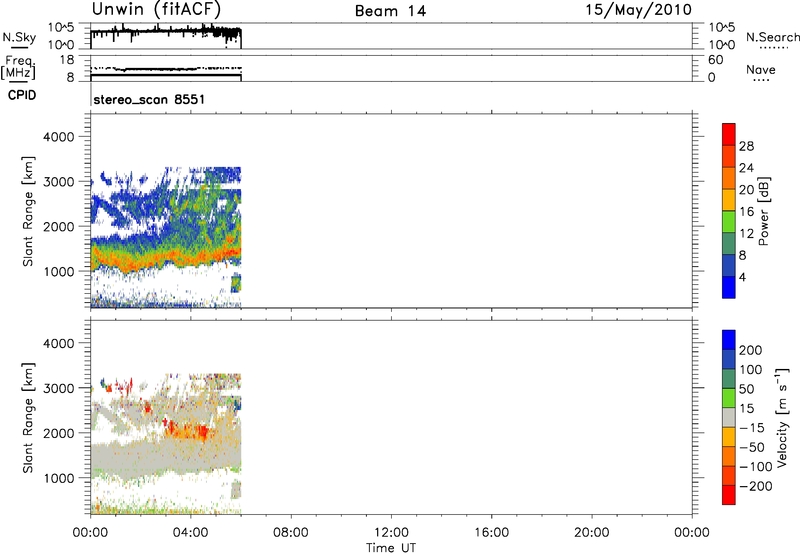The width and height of the screenshot is (800, 554).
Task: Click the 18 tick on the frequency axis
Action: point(67,60)
